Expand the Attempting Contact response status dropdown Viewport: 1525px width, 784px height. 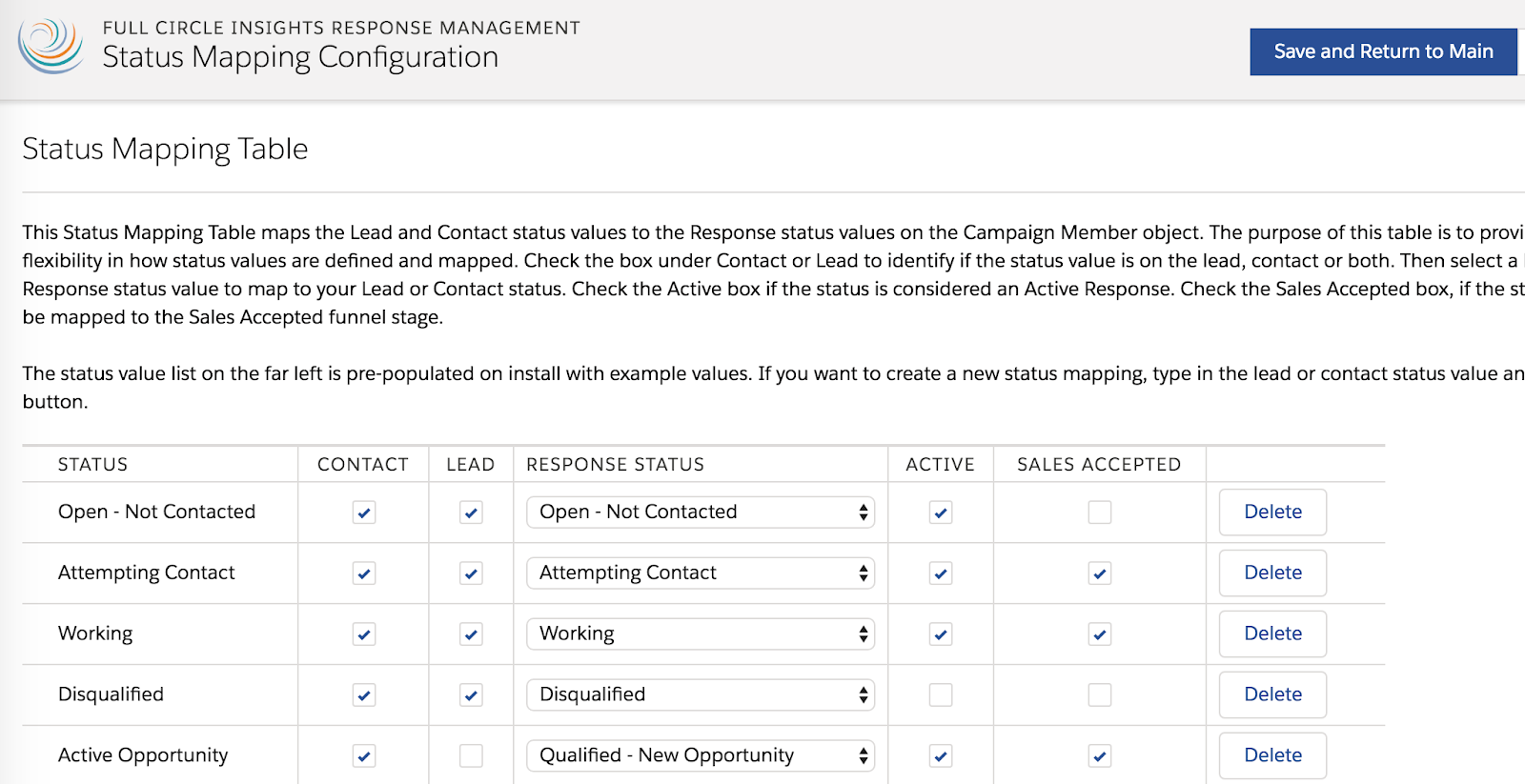coord(701,573)
